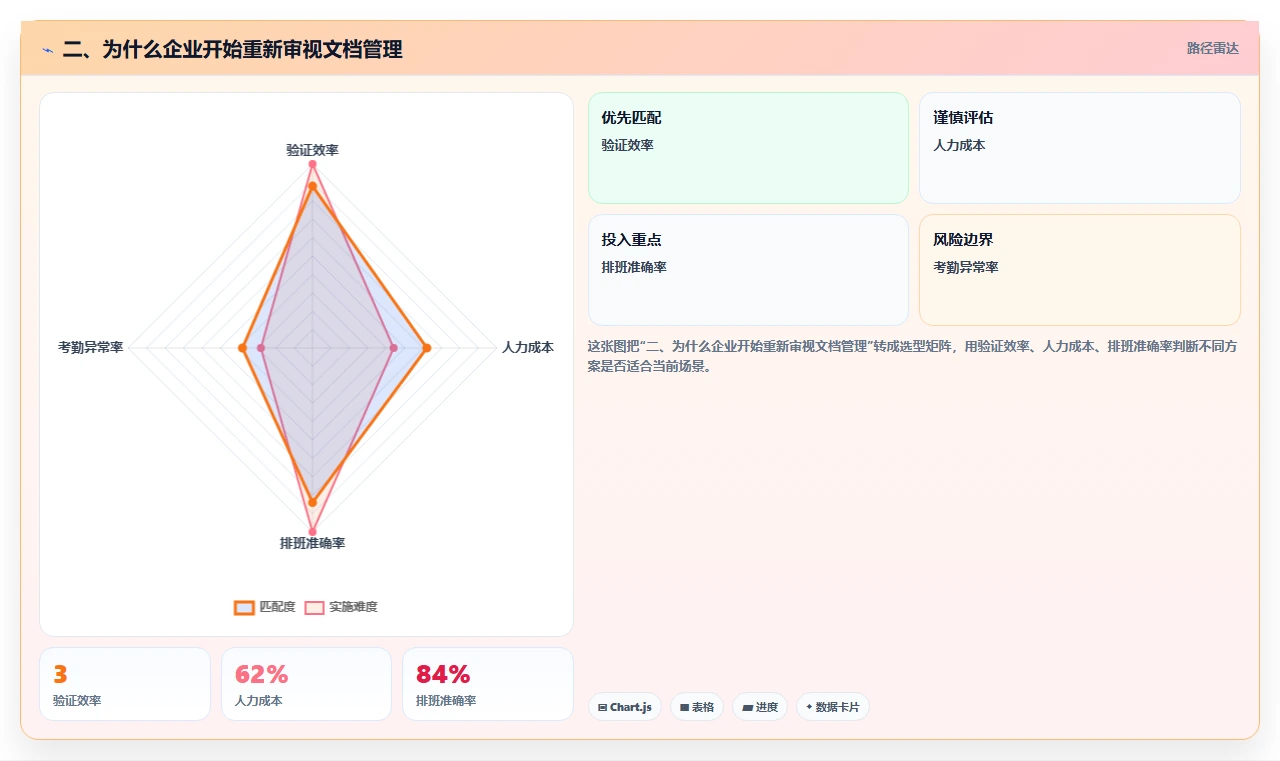
Task: Click the 验证效率 radar axis label
Action: pyautogui.click(x=312, y=150)
